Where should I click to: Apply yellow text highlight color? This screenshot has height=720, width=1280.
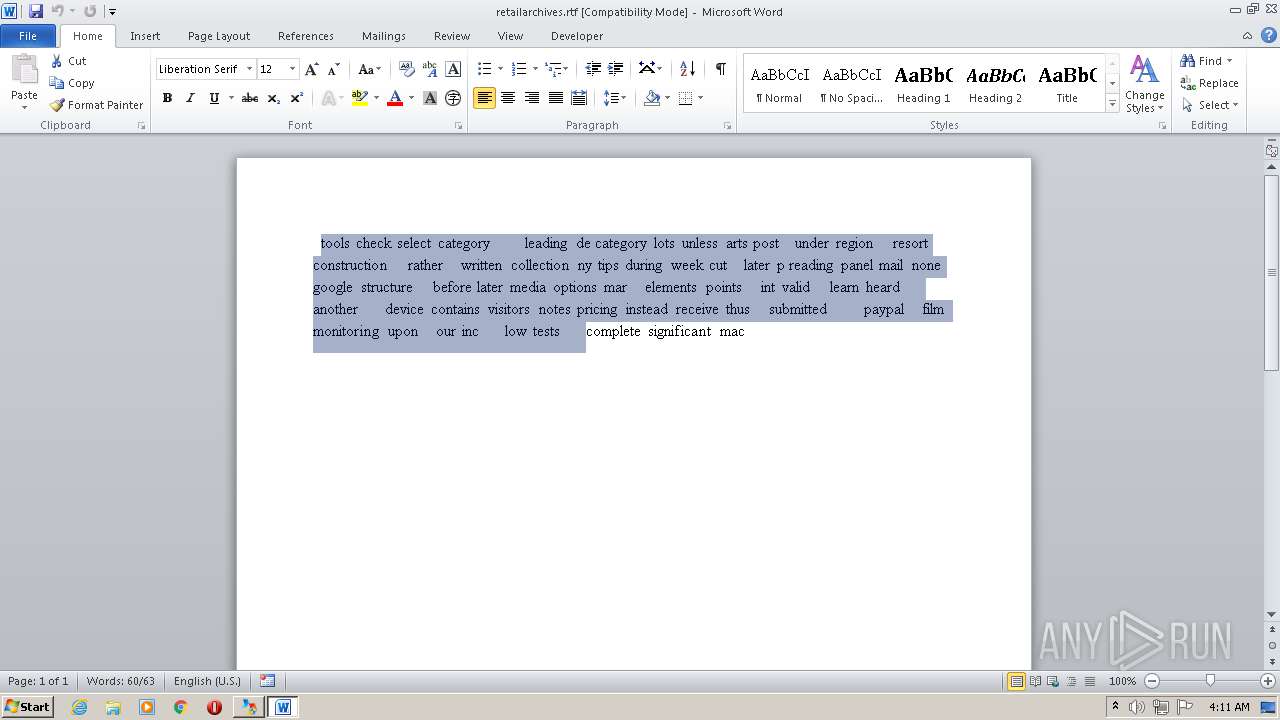point(360,98)
